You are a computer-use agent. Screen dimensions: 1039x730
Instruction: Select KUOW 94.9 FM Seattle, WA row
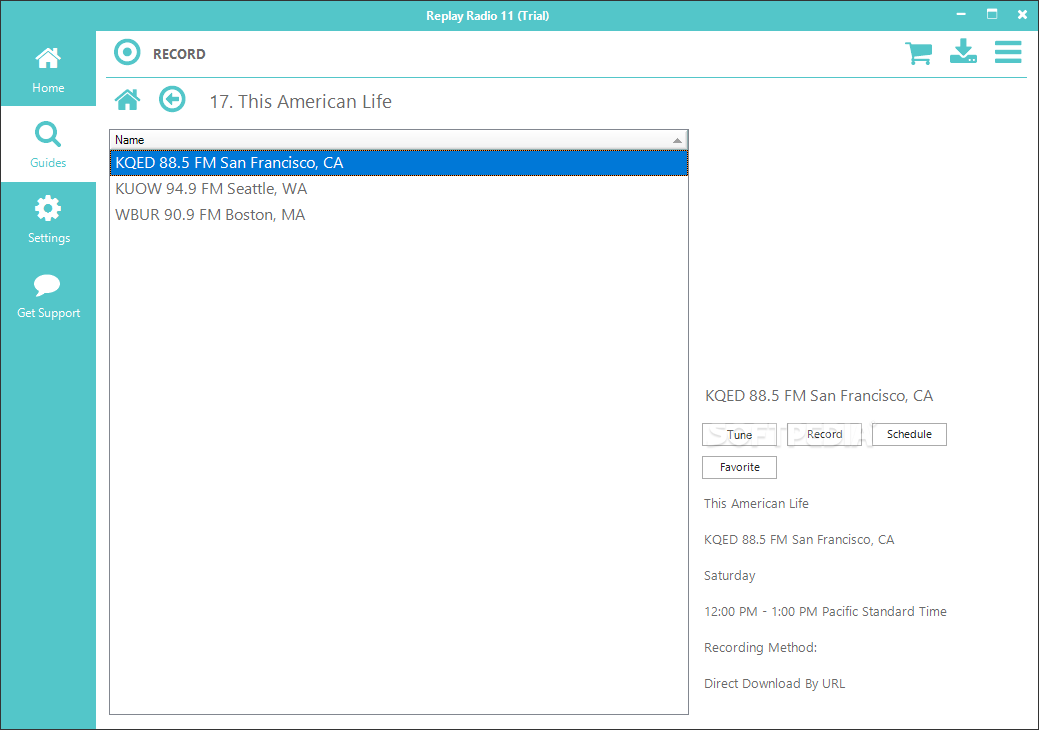(399, 189)
